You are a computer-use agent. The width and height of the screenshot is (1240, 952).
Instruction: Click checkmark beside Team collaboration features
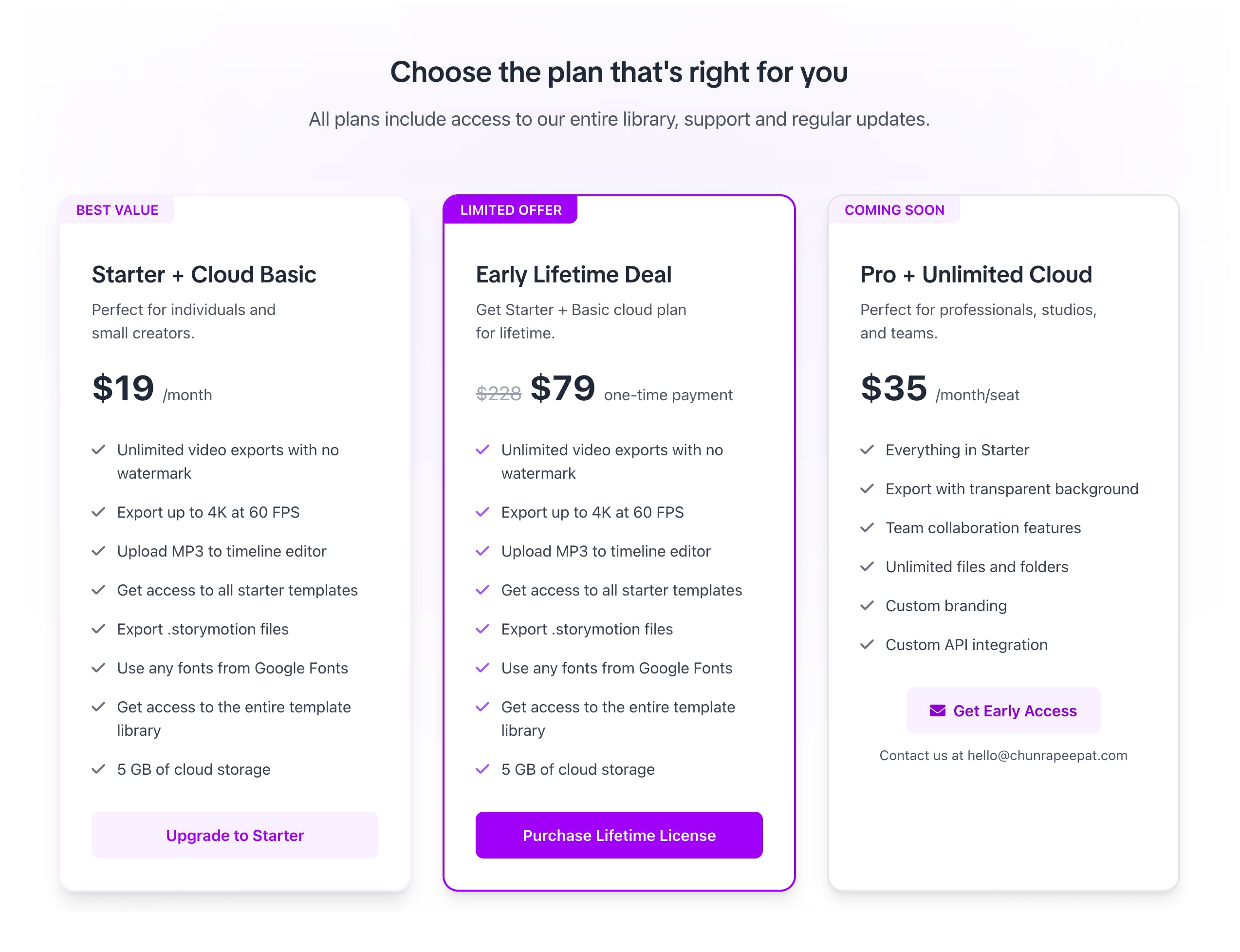(867, 527)
